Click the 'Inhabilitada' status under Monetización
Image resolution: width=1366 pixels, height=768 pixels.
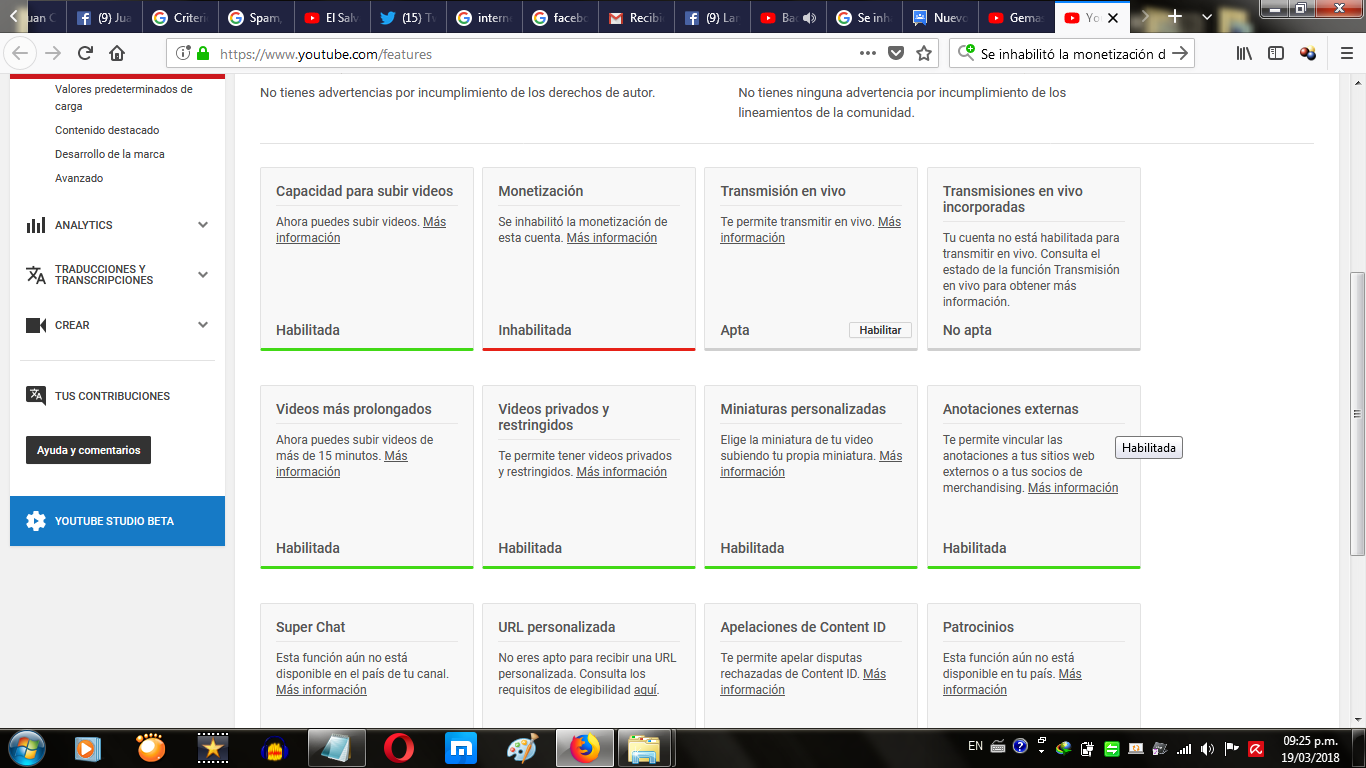pyautogui.click(x=535, y=330)
